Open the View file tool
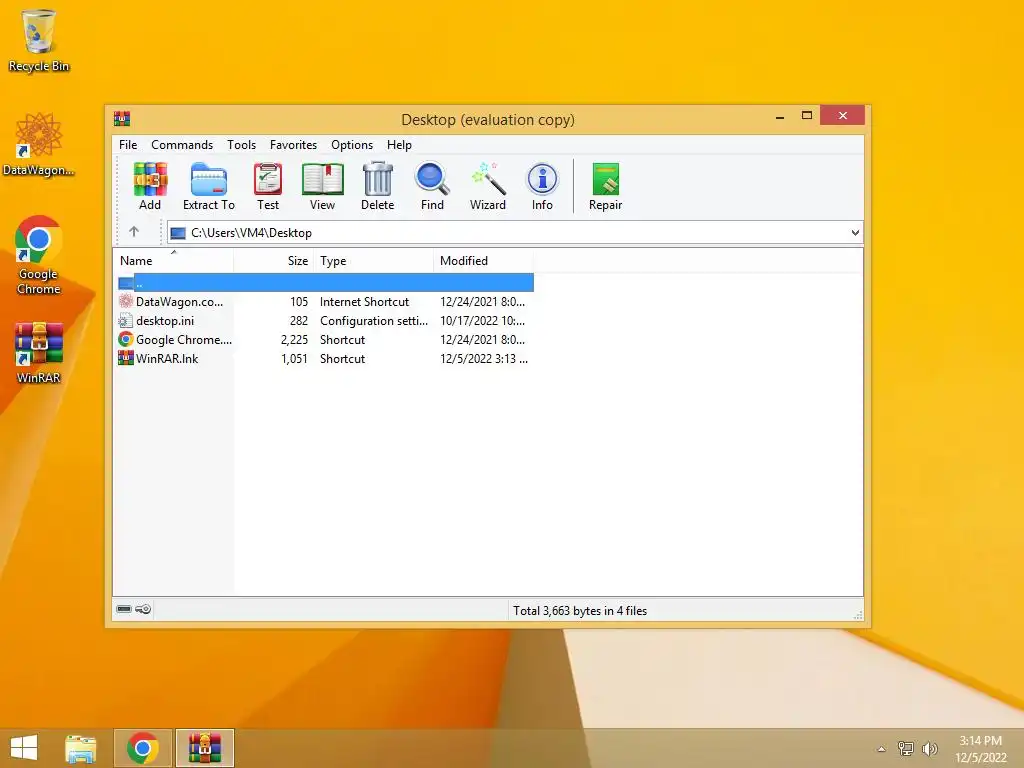The width and height of the screenshot is (1024, 768). [x=323, y=186]
